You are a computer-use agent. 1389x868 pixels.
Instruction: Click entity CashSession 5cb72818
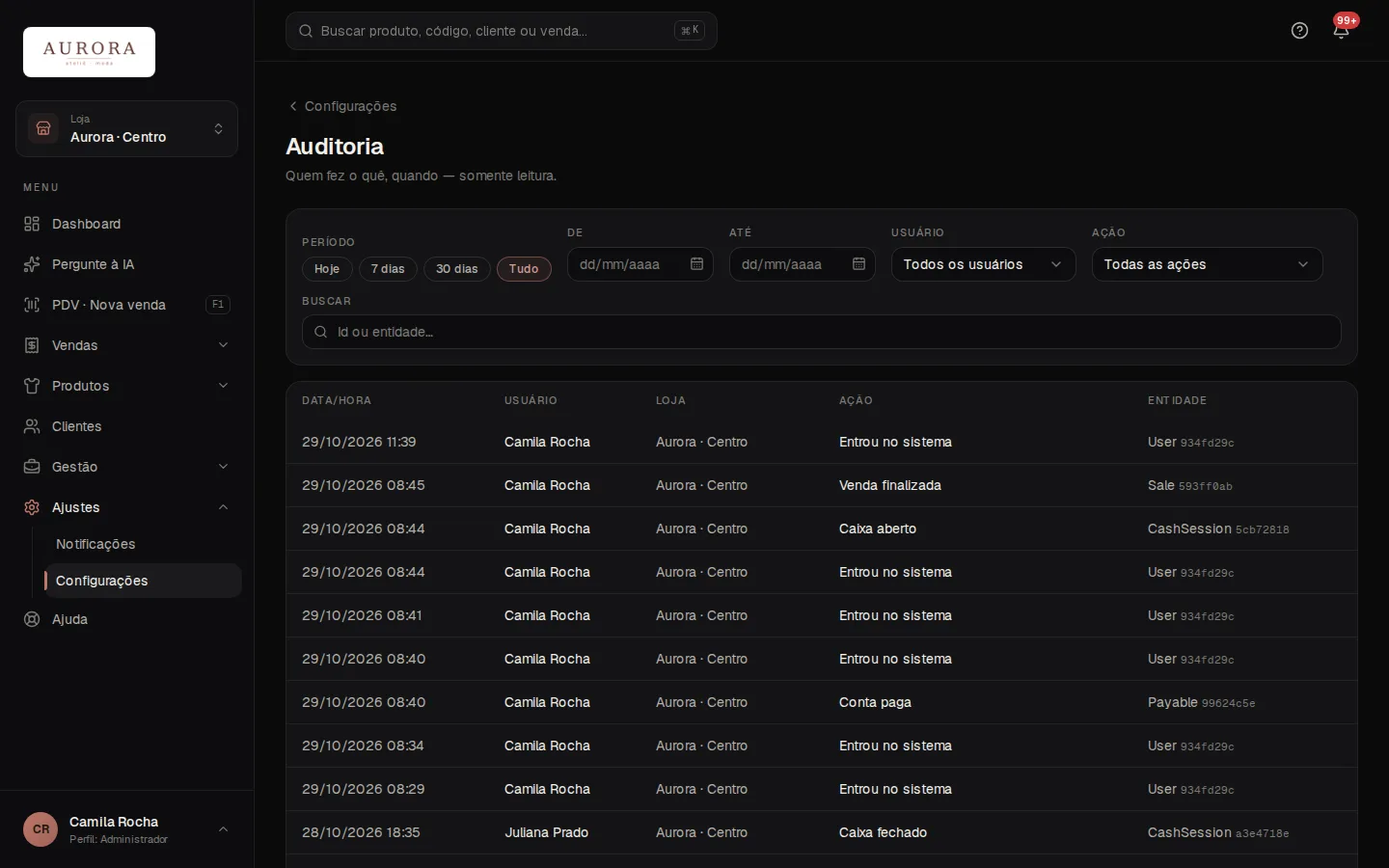pos(1217,529)
